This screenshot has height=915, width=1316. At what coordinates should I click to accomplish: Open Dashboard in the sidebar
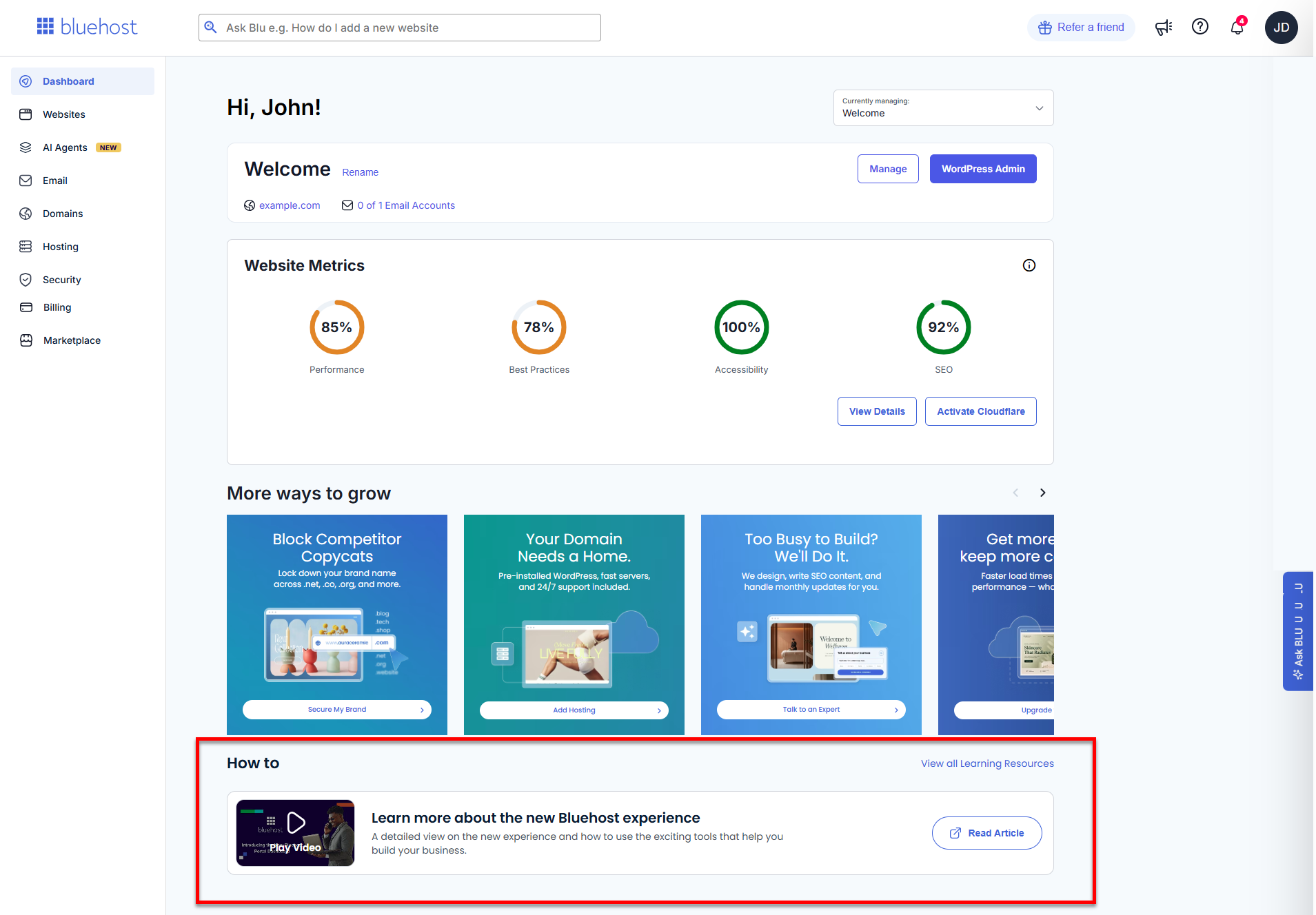[x=83, y=81]
